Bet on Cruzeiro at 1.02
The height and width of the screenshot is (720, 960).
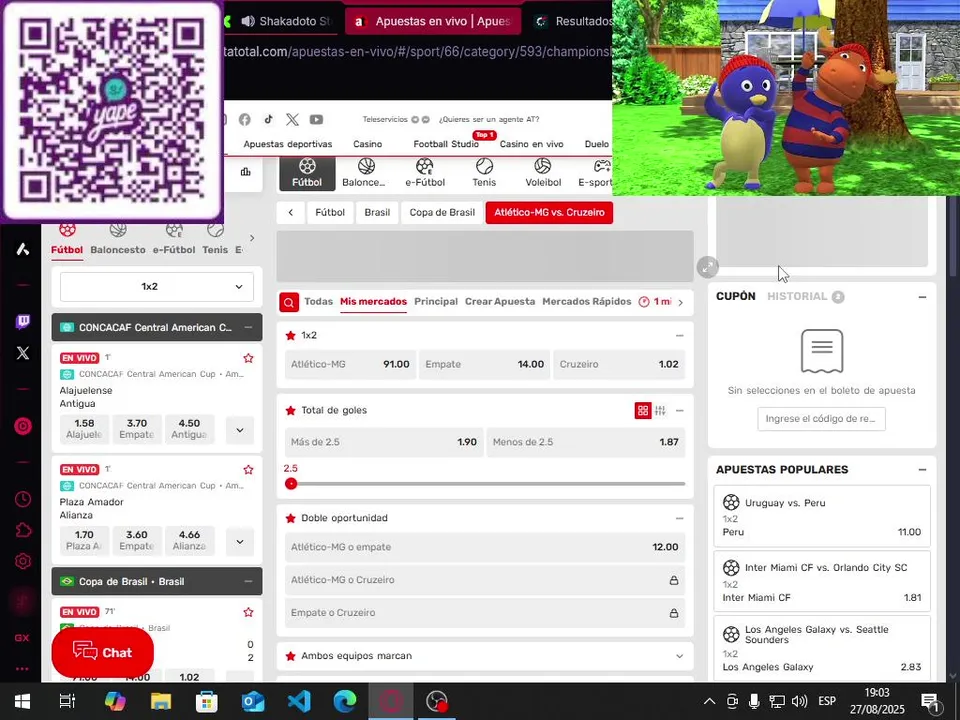[619, 364]
